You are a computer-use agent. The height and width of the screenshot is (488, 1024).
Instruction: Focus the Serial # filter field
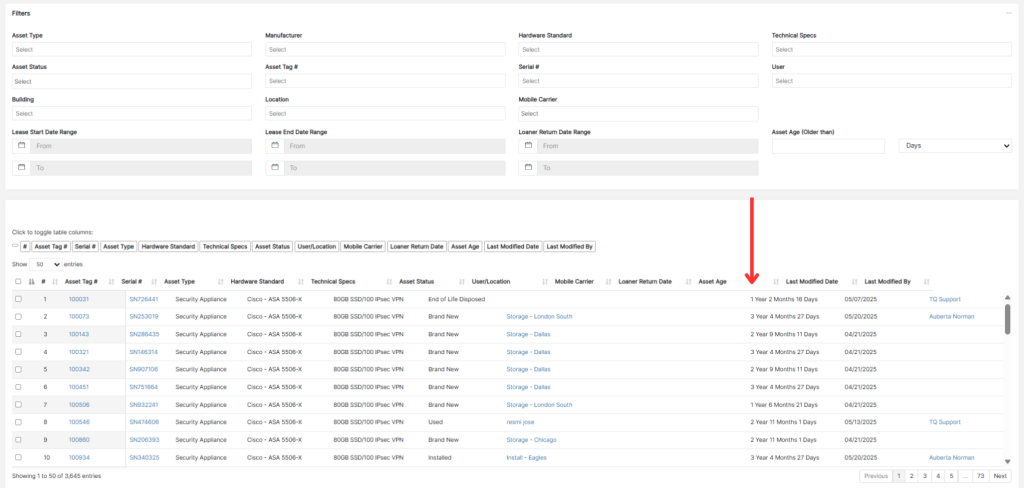pyautogui.click(x=638, y=81)
